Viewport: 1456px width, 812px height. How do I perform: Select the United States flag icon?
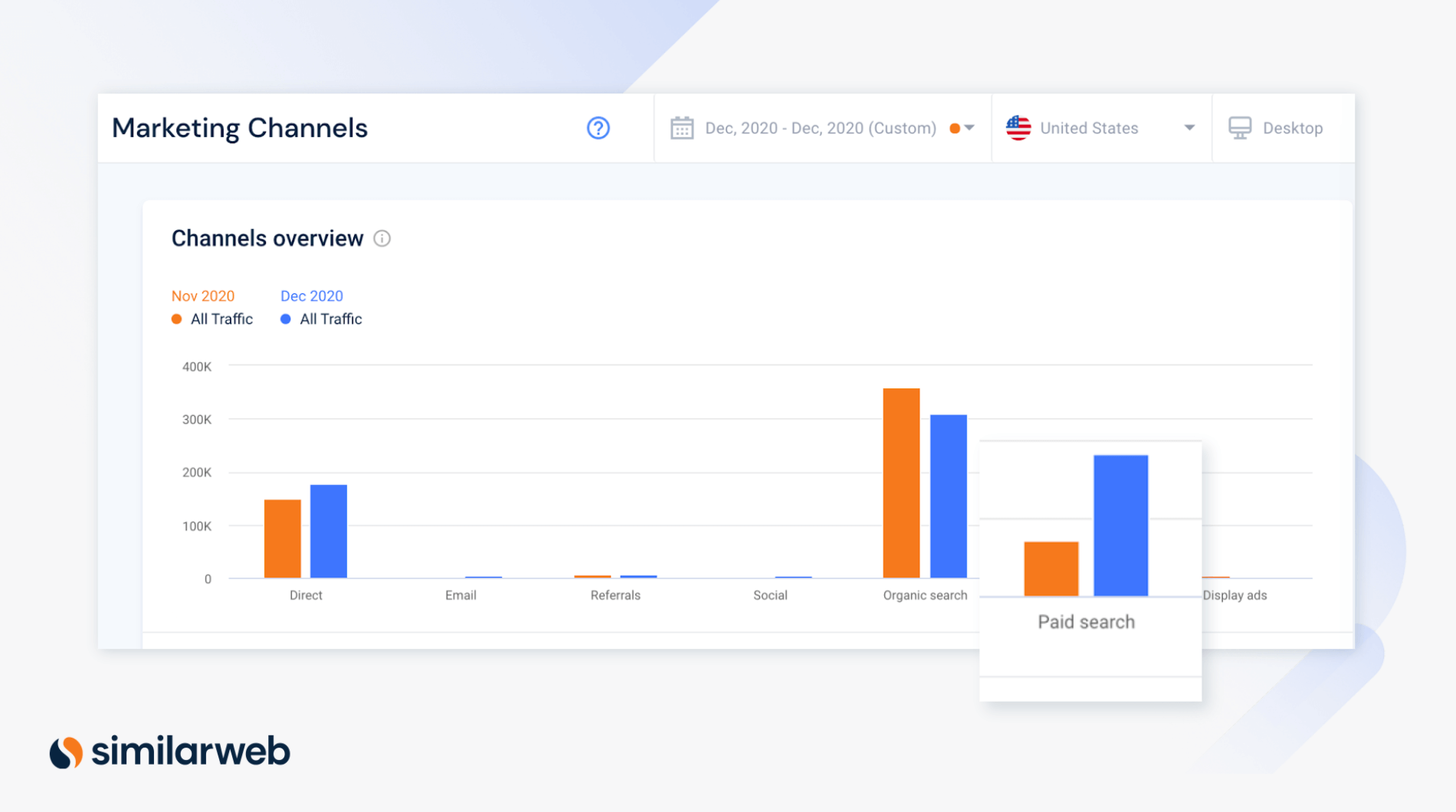coord(1018,128)
